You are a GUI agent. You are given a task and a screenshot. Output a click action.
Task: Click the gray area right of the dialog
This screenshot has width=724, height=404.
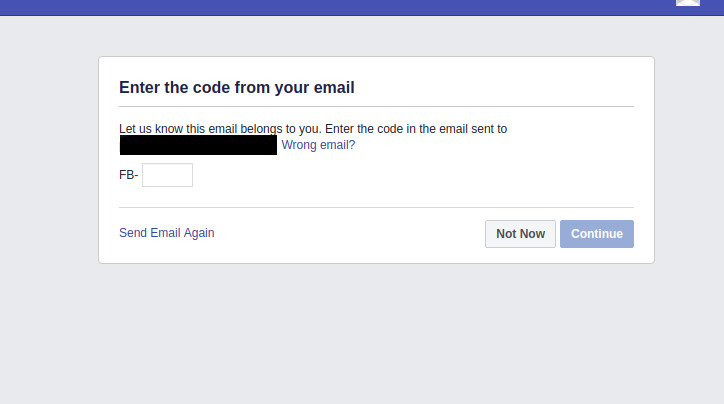click(x=690, y=160)
